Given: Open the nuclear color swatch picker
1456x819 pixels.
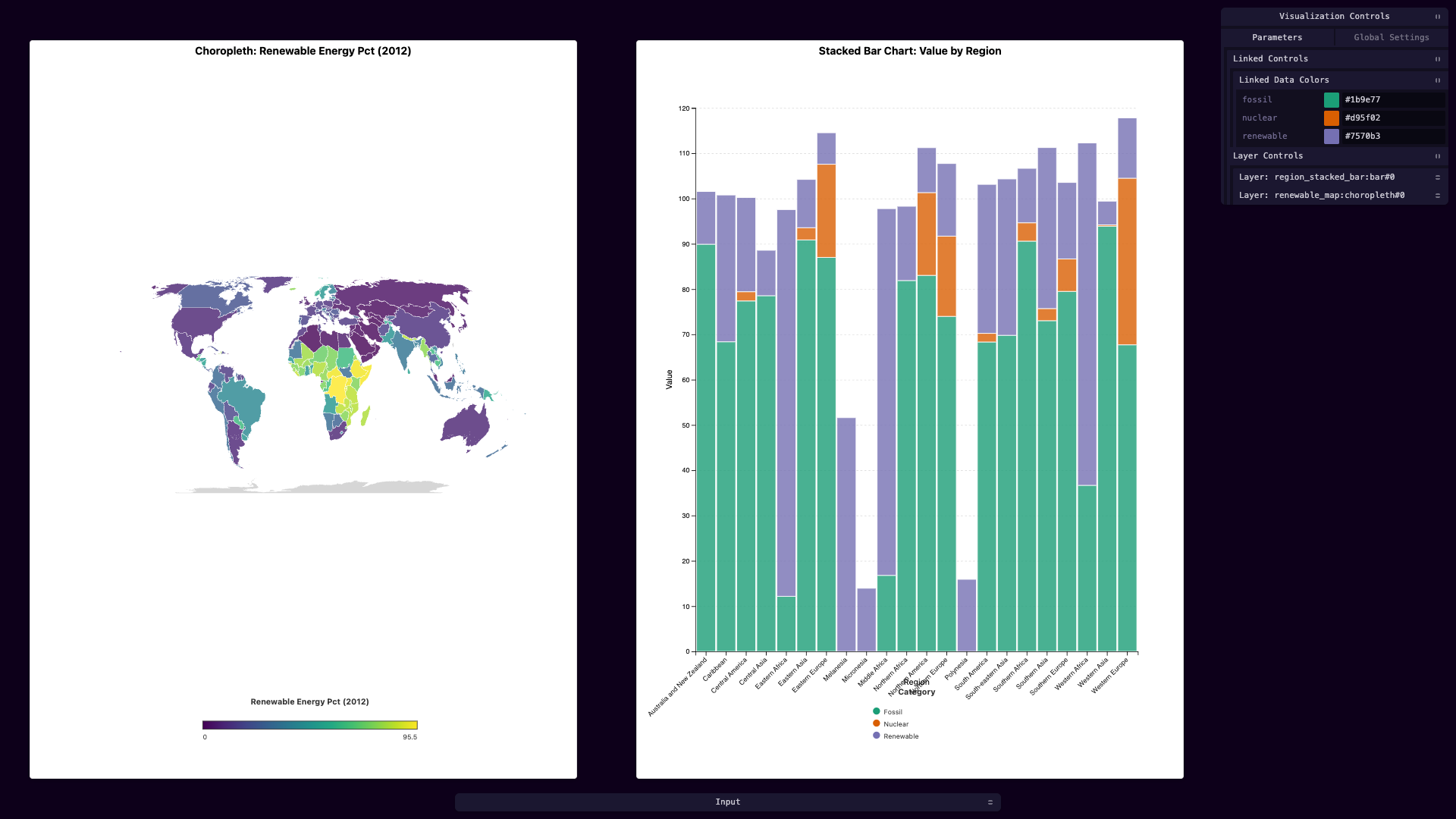Looking at the screenshot, I should pyautogui.click(x=1331, y=118).
